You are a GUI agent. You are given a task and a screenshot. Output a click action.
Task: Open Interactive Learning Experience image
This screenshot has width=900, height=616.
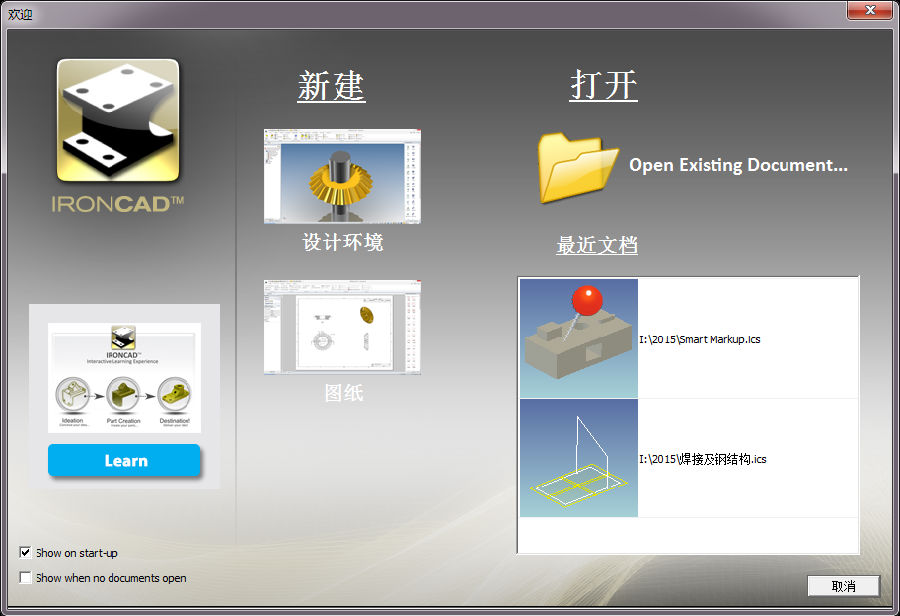124,378
